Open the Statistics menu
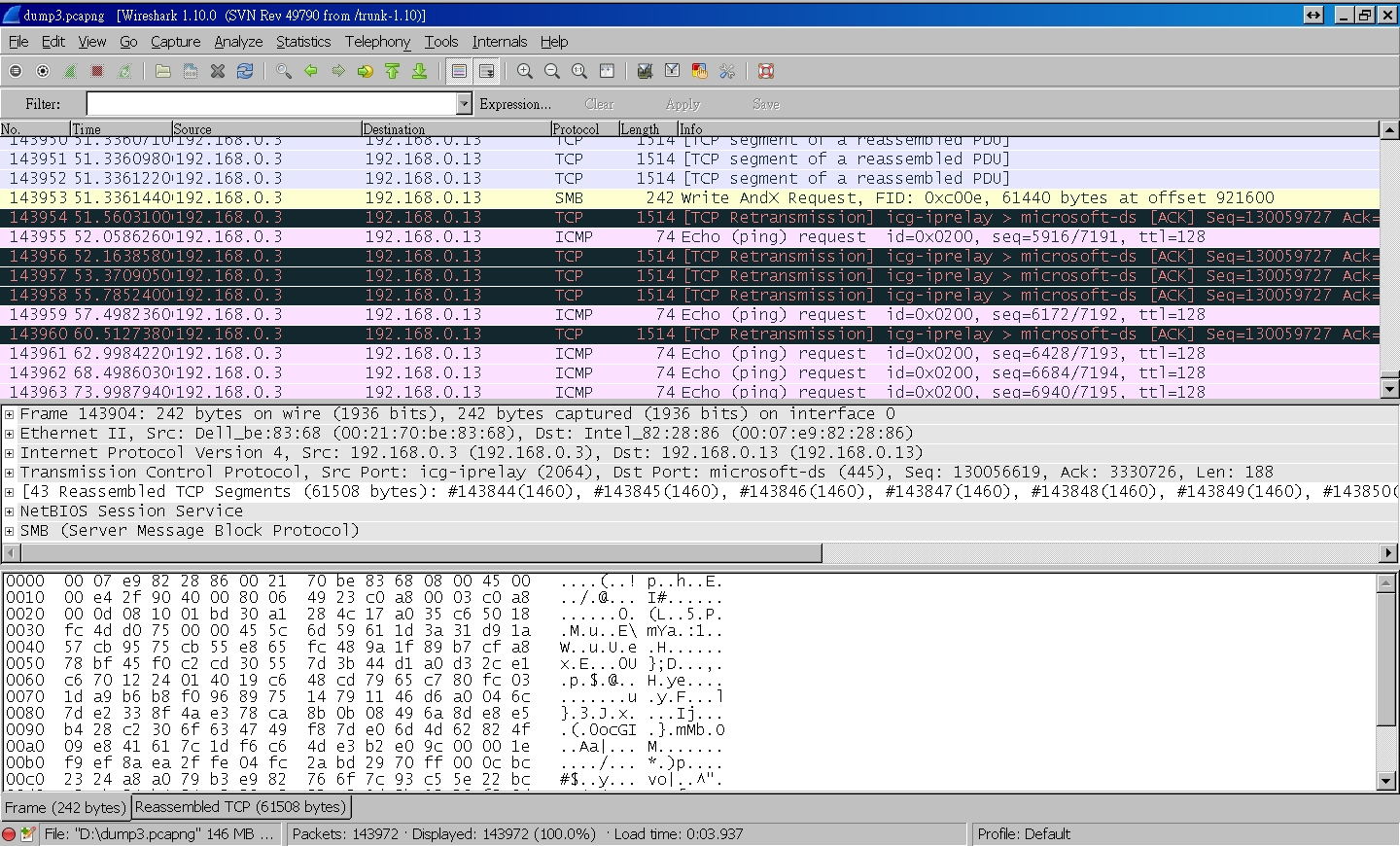 coord(303,42)
